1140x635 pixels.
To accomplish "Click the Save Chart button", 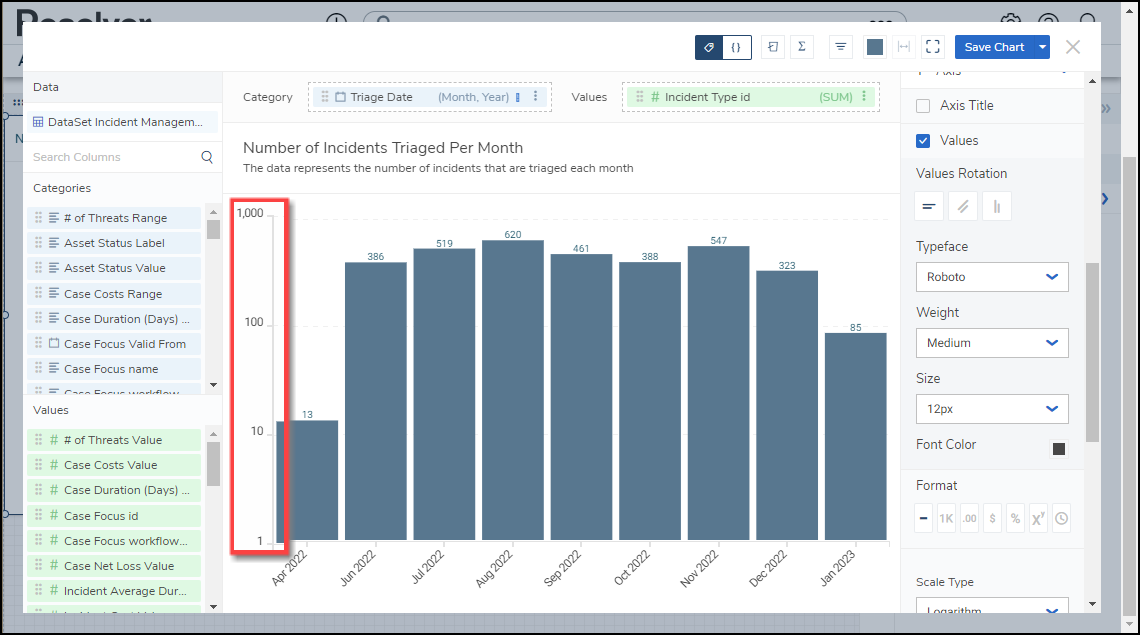I will click(993, 47).
